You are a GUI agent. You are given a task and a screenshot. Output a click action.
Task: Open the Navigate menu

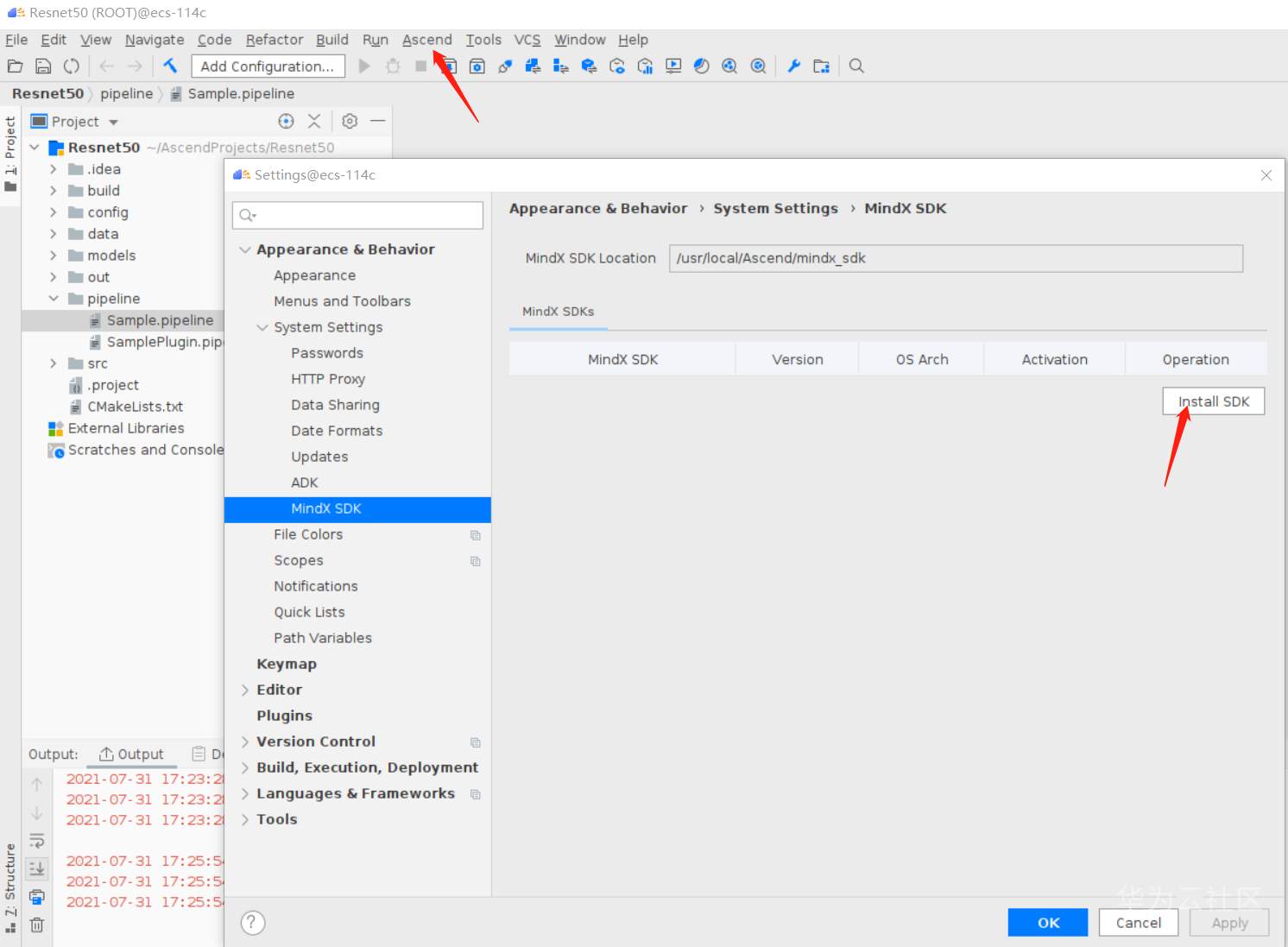[155, 40]
